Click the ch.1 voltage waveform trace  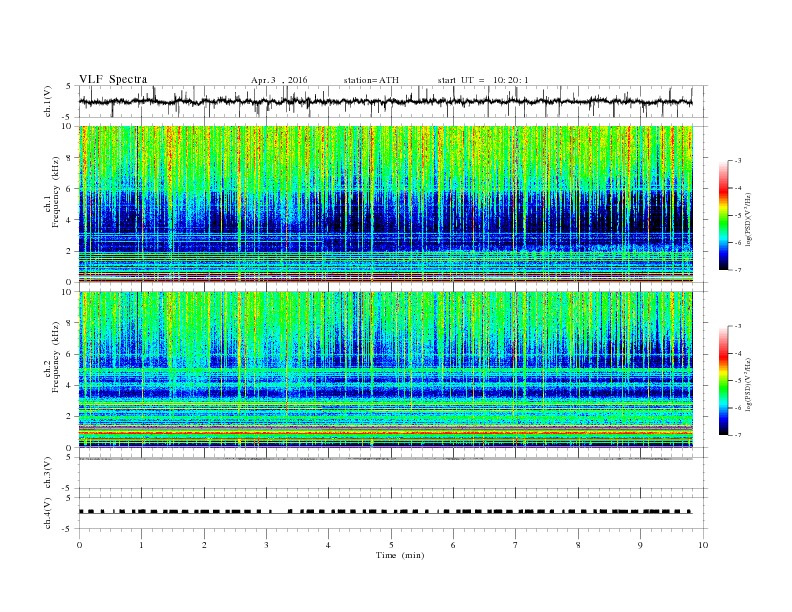pos(386,101)
